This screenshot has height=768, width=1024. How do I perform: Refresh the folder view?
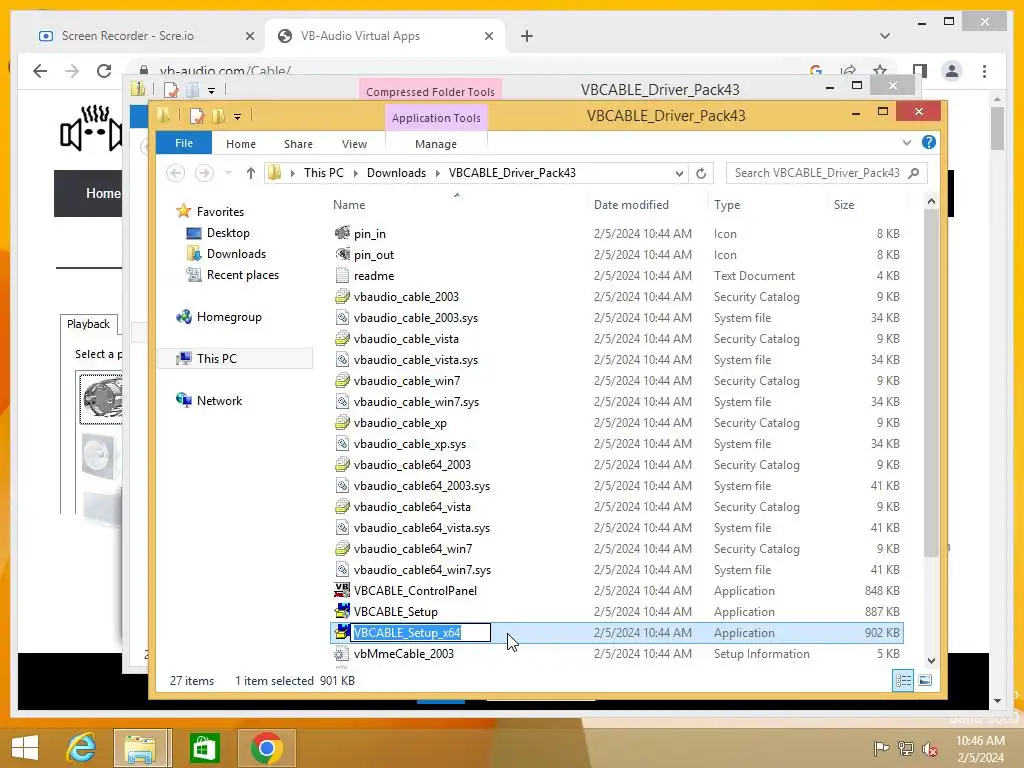[x=701, y=173]
